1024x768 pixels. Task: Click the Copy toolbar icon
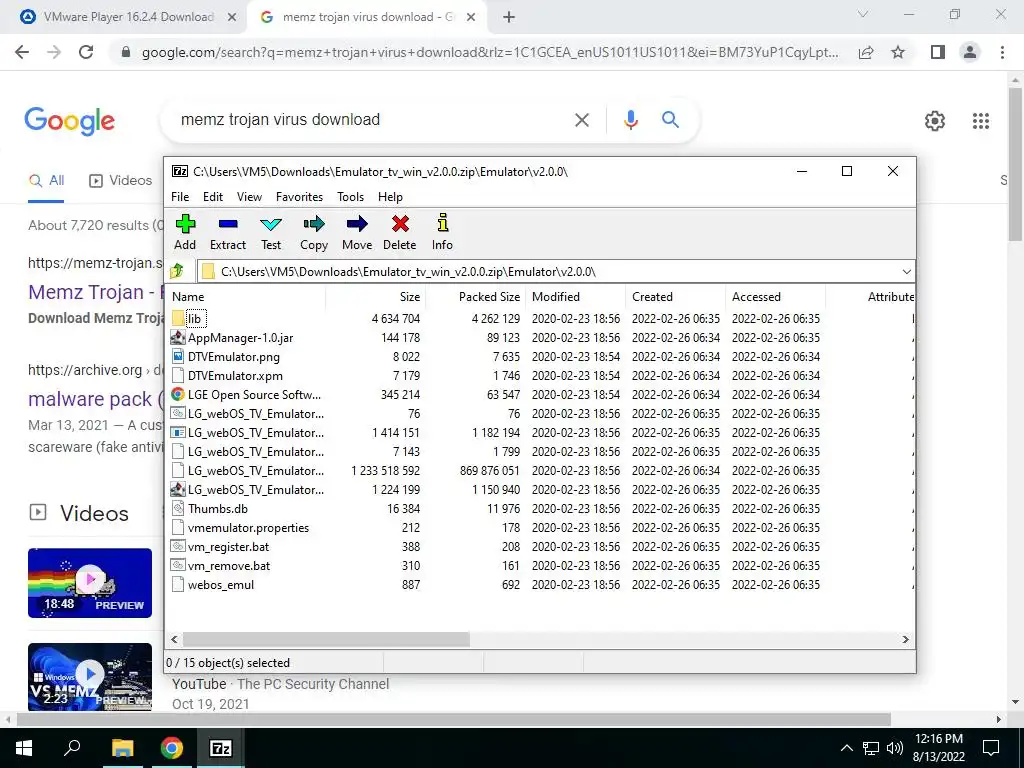point(314,232)
